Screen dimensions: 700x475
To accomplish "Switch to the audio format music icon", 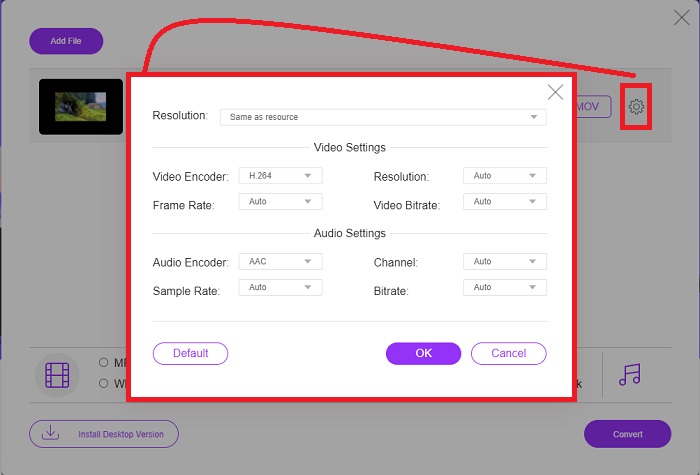I will [629, 374].
